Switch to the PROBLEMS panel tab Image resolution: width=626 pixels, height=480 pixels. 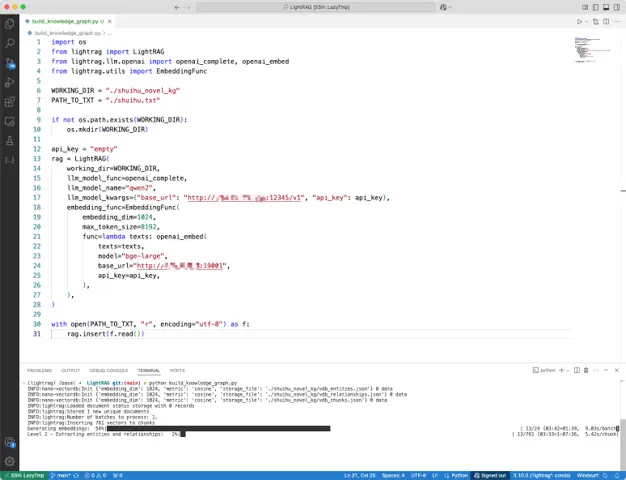pyautogui.click(x=39, y=370)
